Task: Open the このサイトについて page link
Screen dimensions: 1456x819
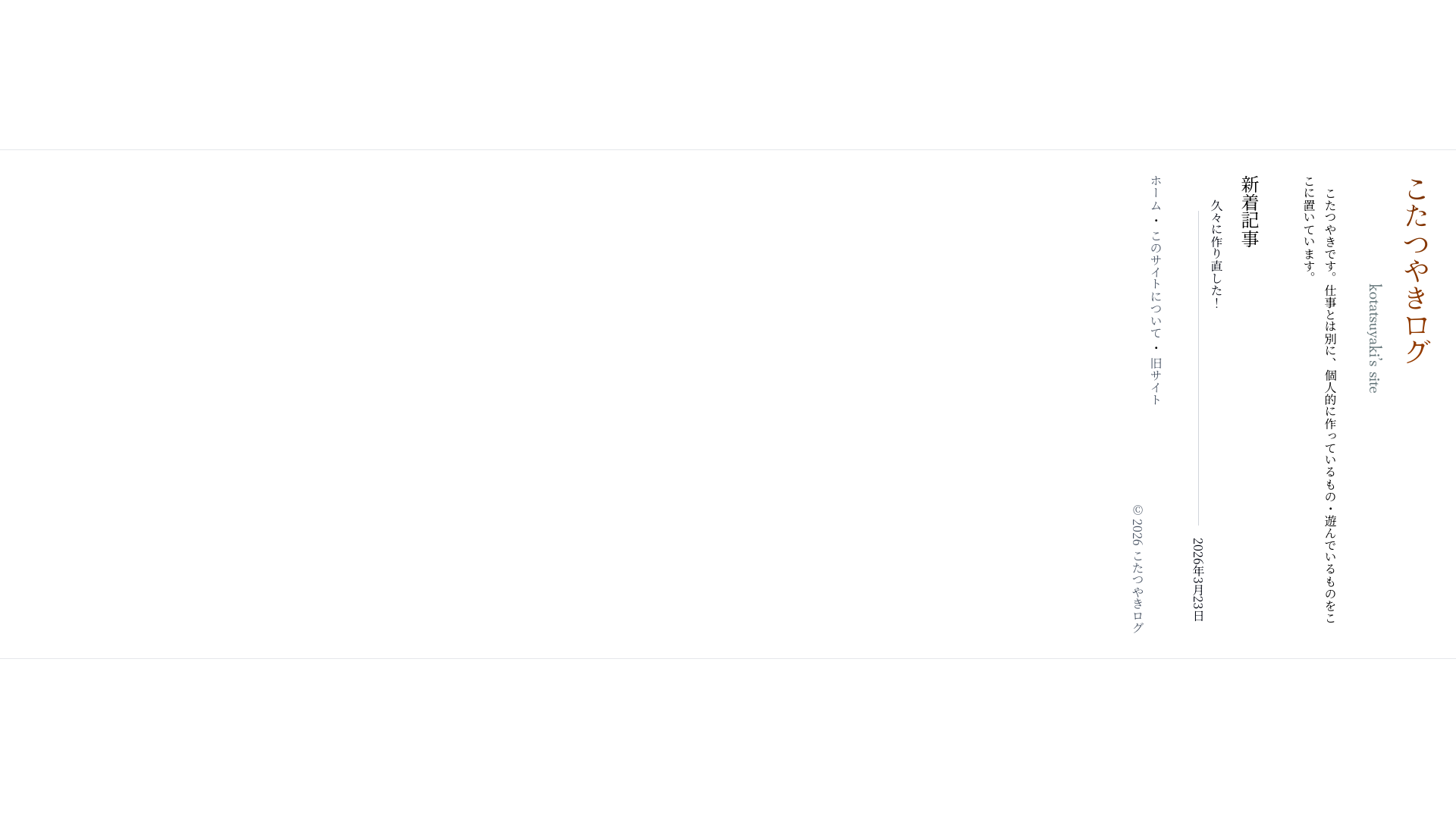Action: click(x=1156, y=284)
